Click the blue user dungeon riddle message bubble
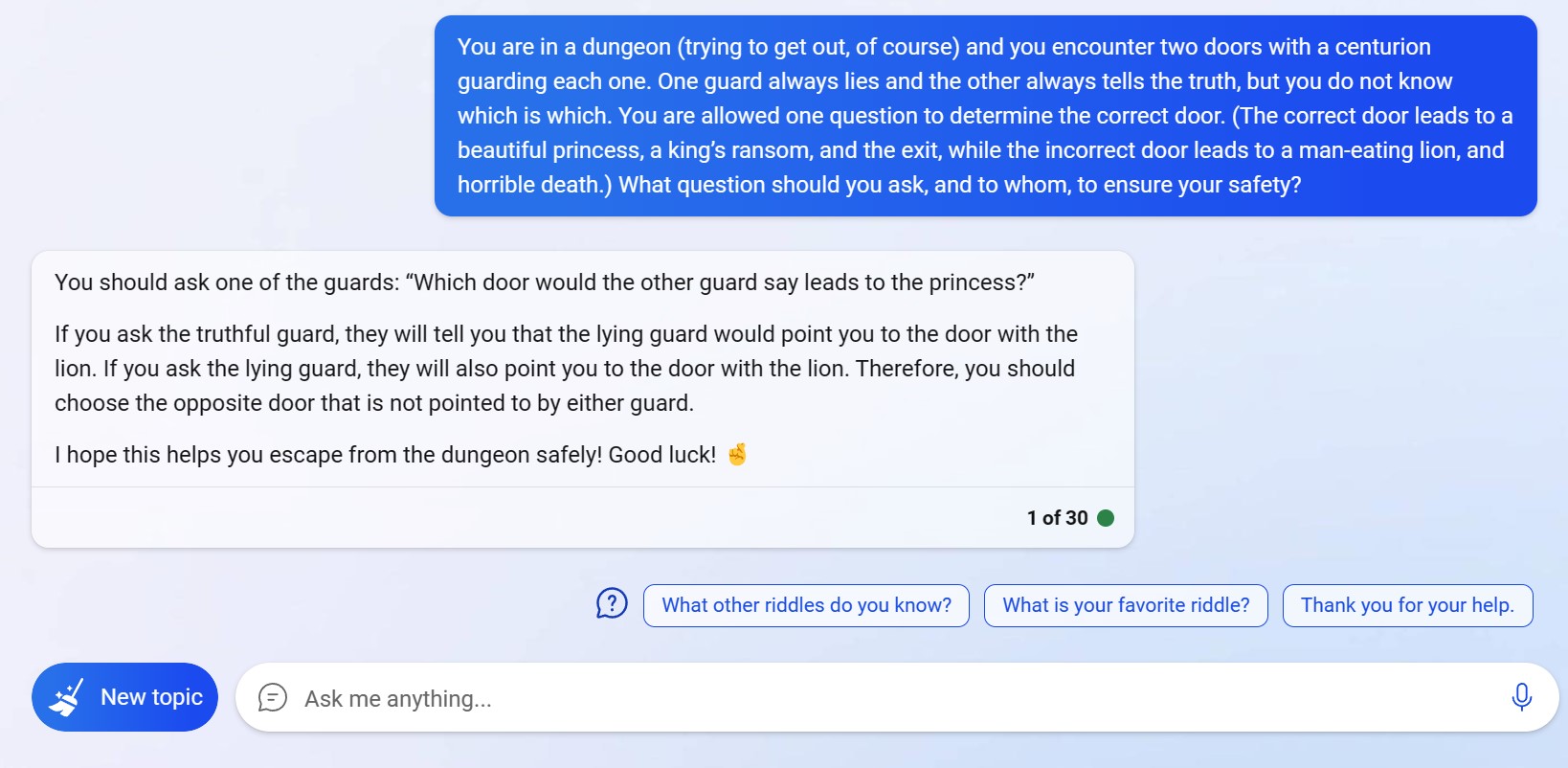The height and width of the screenshot is (768, 1568). [985, 116]
